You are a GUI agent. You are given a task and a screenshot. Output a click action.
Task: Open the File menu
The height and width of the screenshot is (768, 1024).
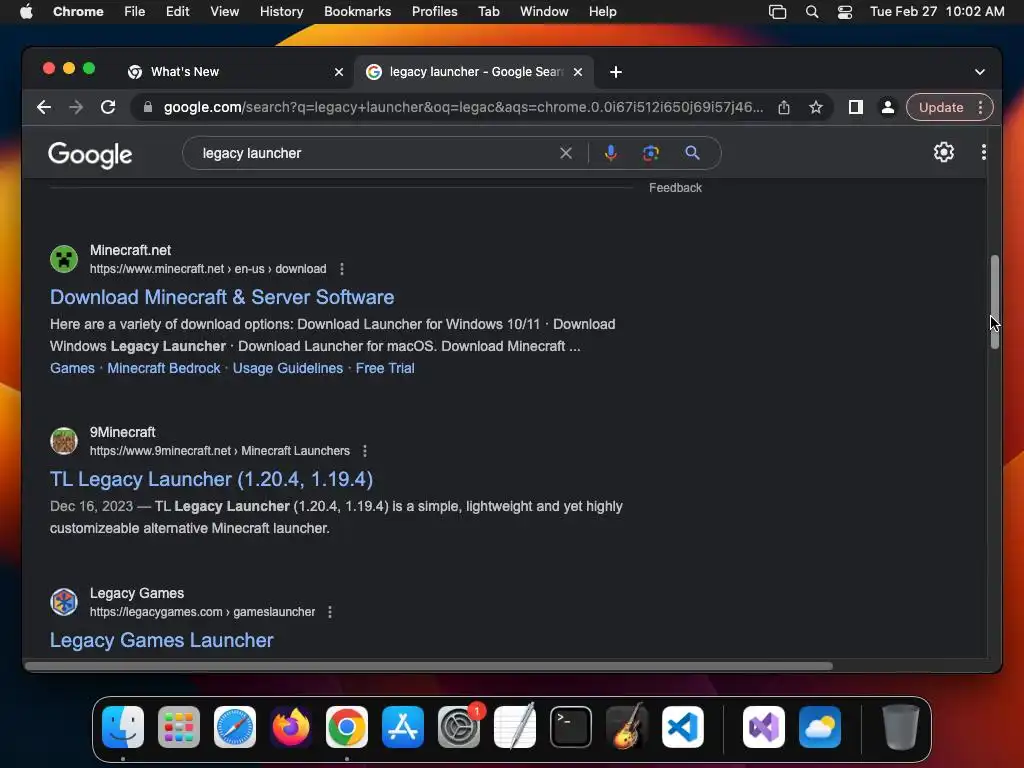(135, 12)
